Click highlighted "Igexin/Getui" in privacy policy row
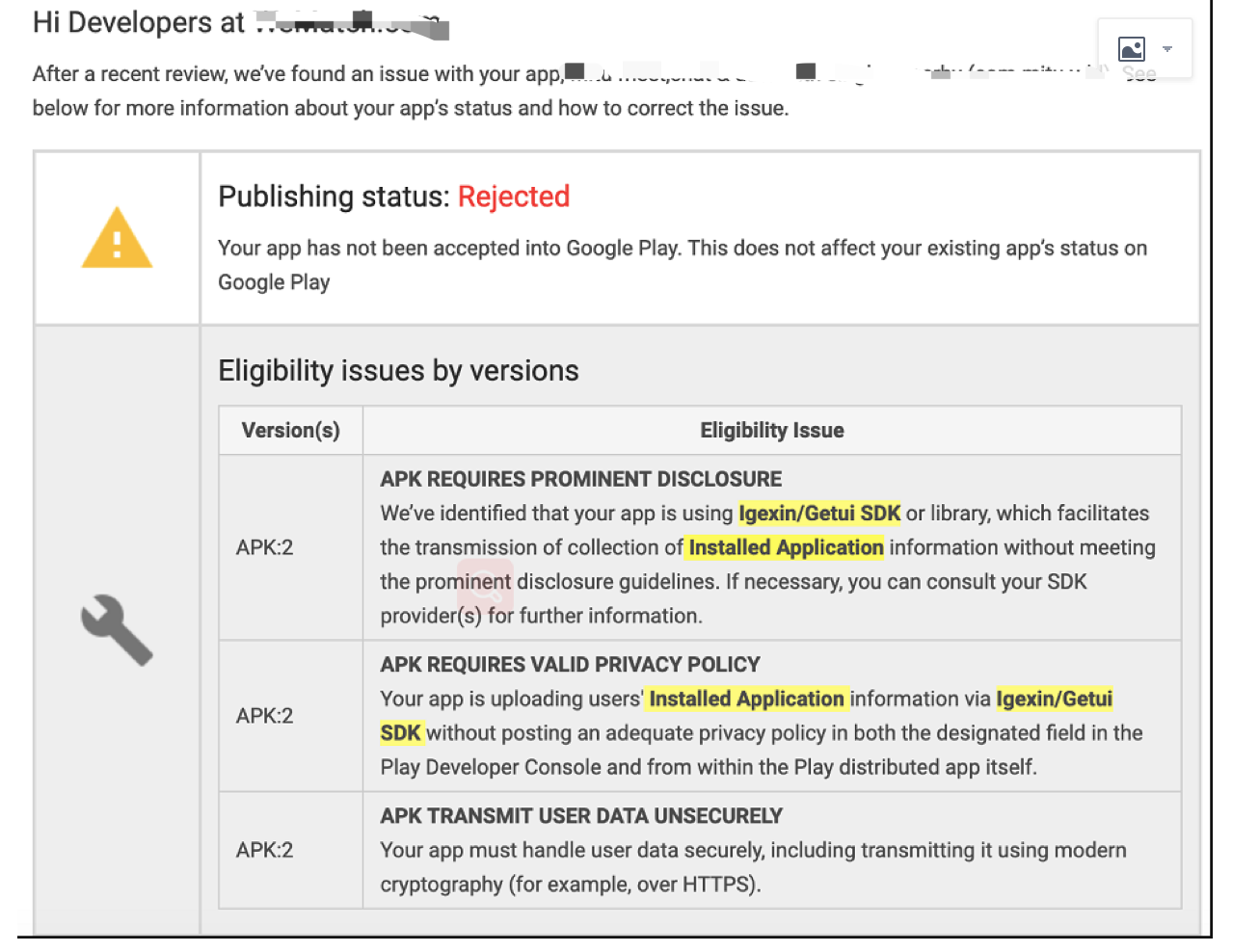The height and width of the screenshot is (952, 1259). 1055,699
